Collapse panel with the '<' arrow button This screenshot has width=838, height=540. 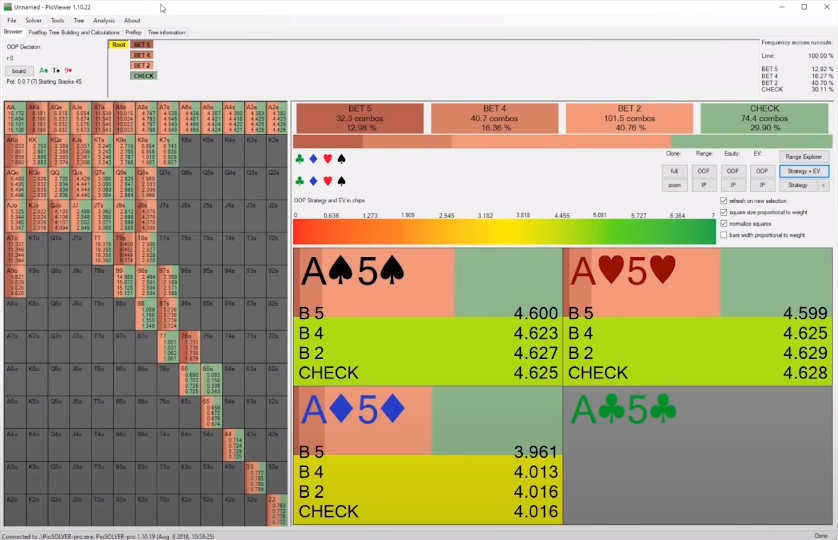(823, 185)
